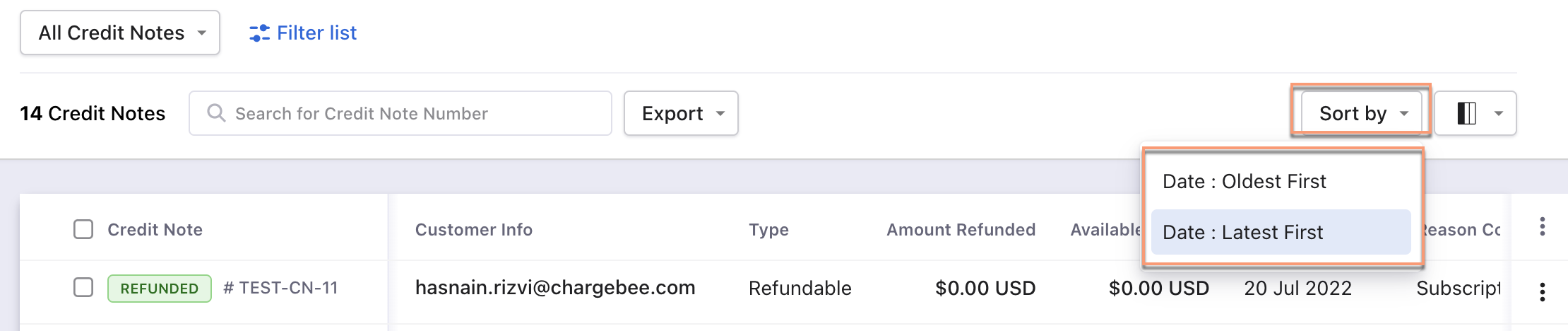Screen dimensions: 1568x331
Task: Open the TEST-CN-11 row three-dot menu
Action: click(x=1542, y=291)
